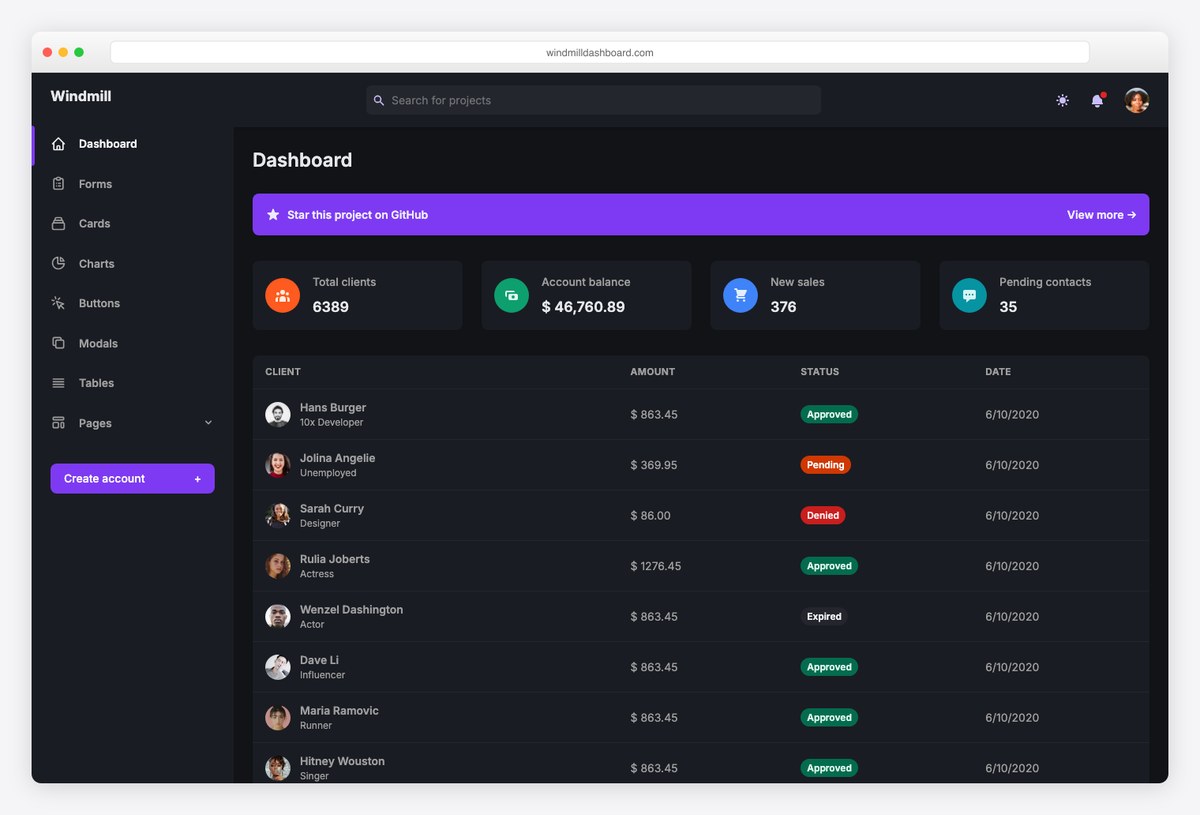Viewport: 1200px width, 815px height.
Task: Click the Cards icon in sidebar
Action: click(x=58, y=224)
